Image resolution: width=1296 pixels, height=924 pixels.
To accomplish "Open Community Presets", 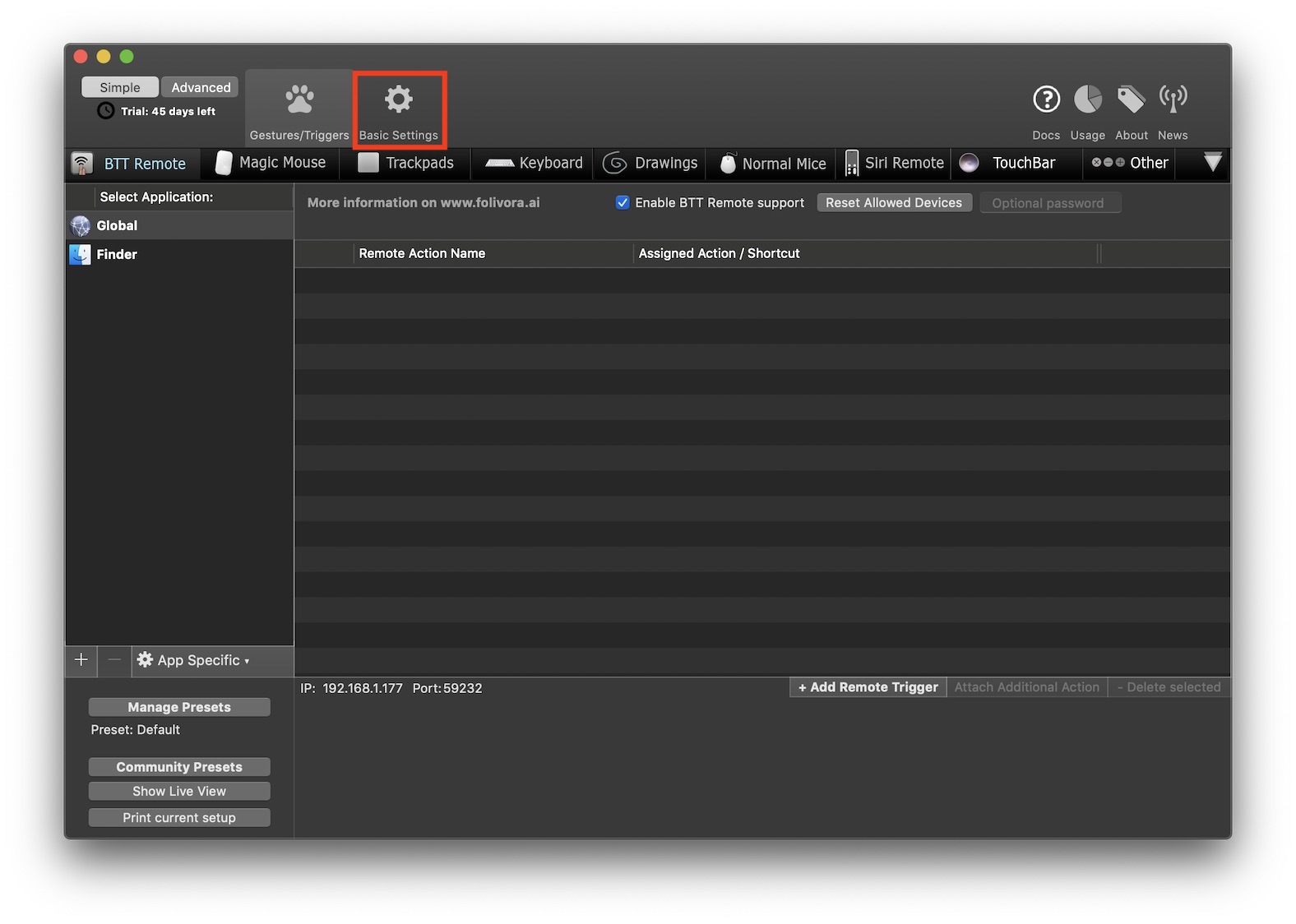I will click(179, 767).
